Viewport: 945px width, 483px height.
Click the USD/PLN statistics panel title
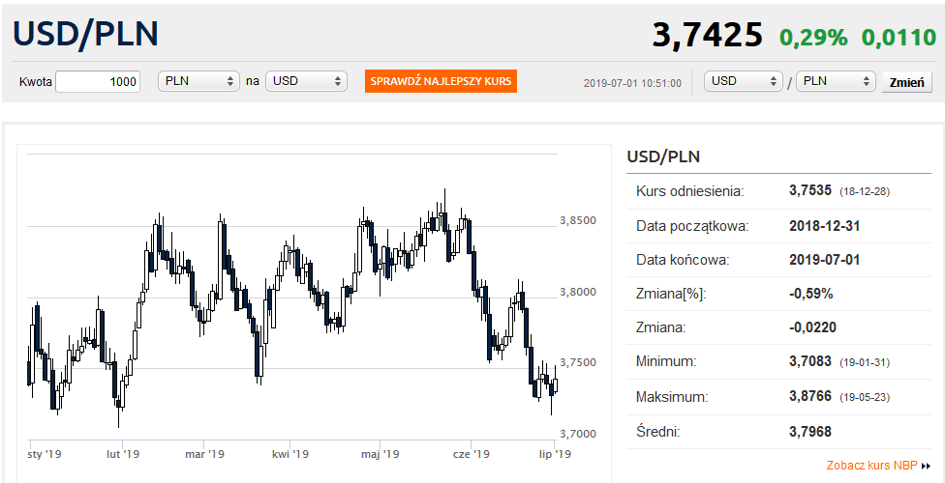point(664,157)
